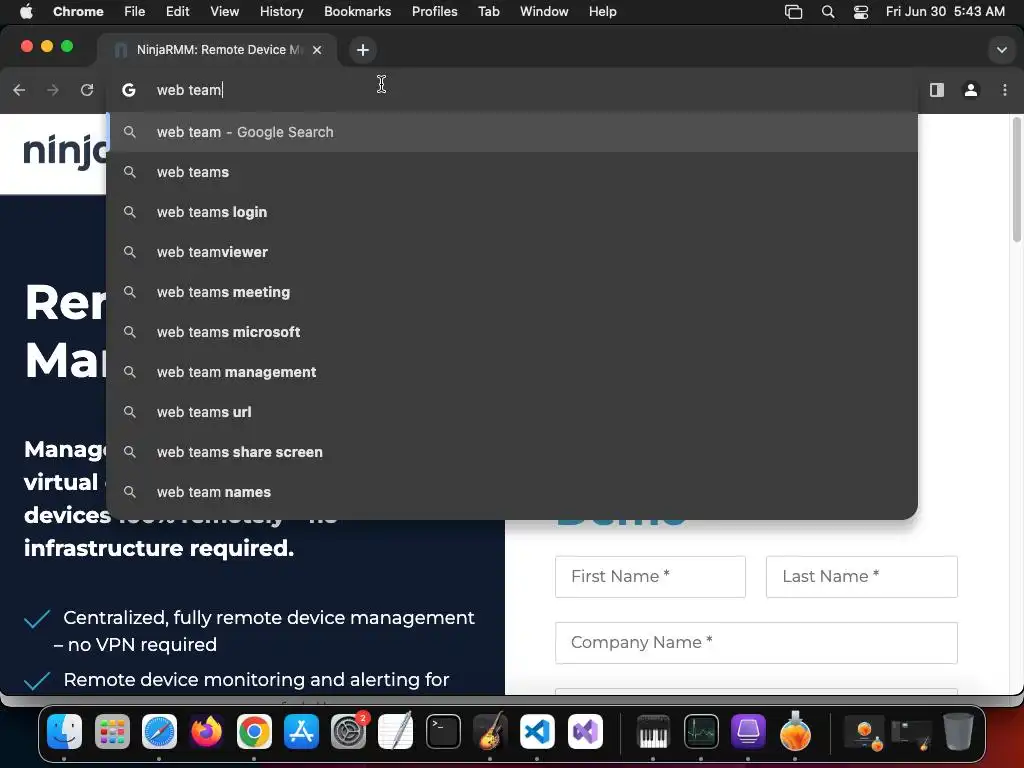Open Finder from the dock
Screen dimensions: 1024x768
pyautogui.click(x=65, y=731)
